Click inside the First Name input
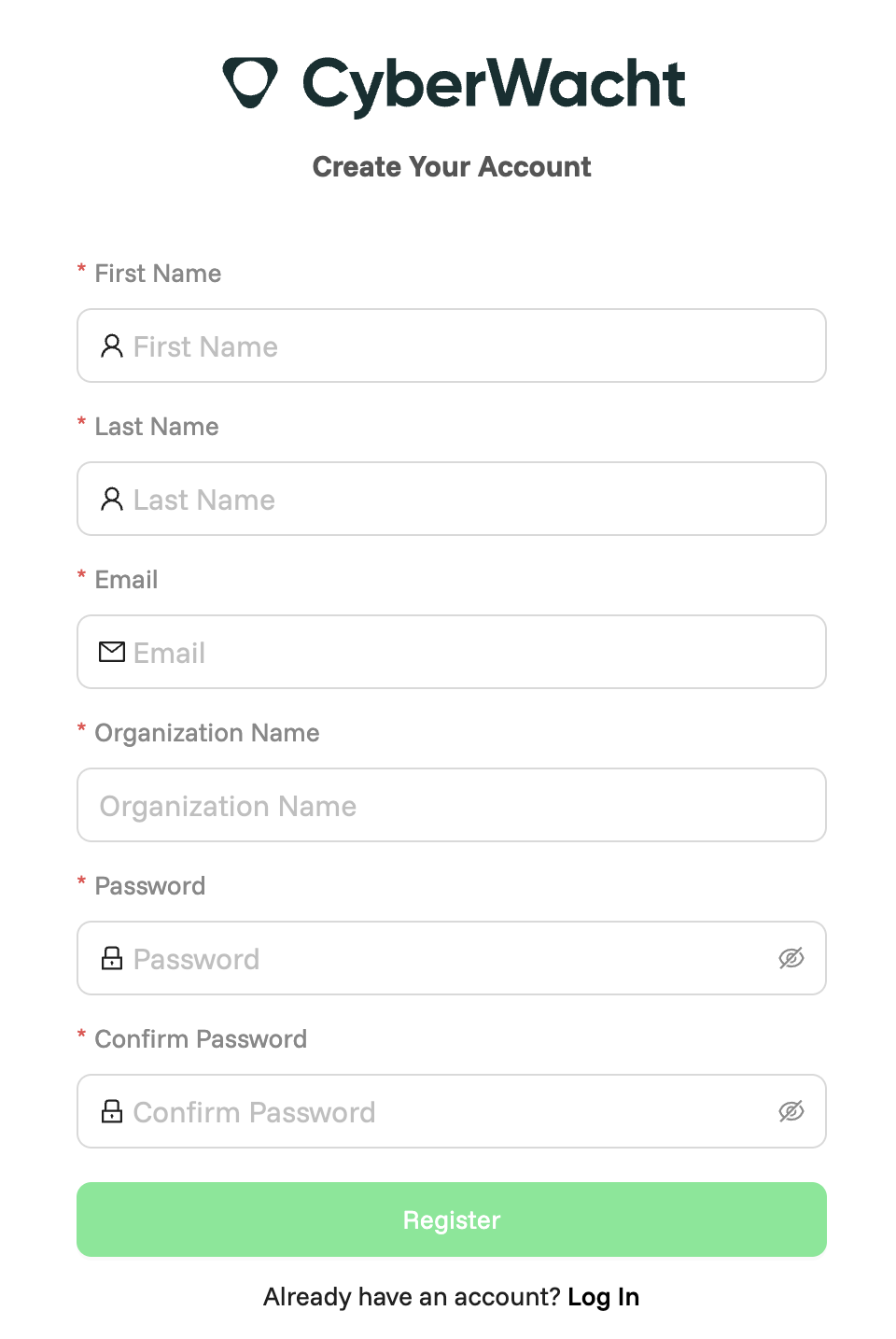This screenshot has width=896, height=1339. click(x=420, y=345)
